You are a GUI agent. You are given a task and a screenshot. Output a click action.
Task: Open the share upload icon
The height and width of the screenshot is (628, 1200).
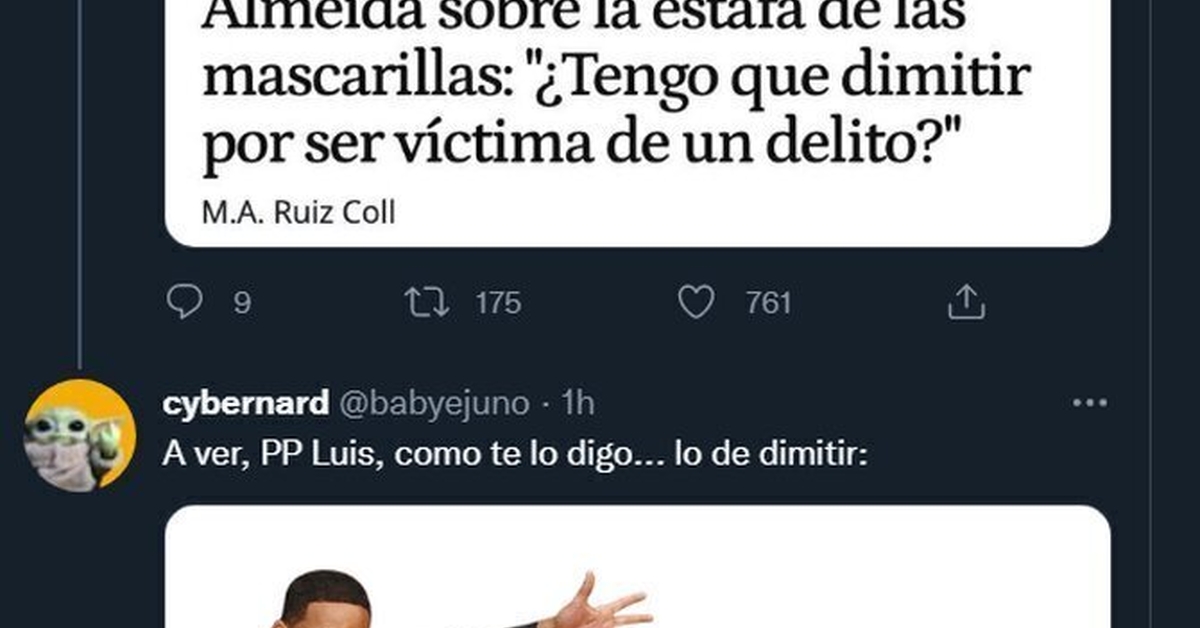[x=966, y=302]
